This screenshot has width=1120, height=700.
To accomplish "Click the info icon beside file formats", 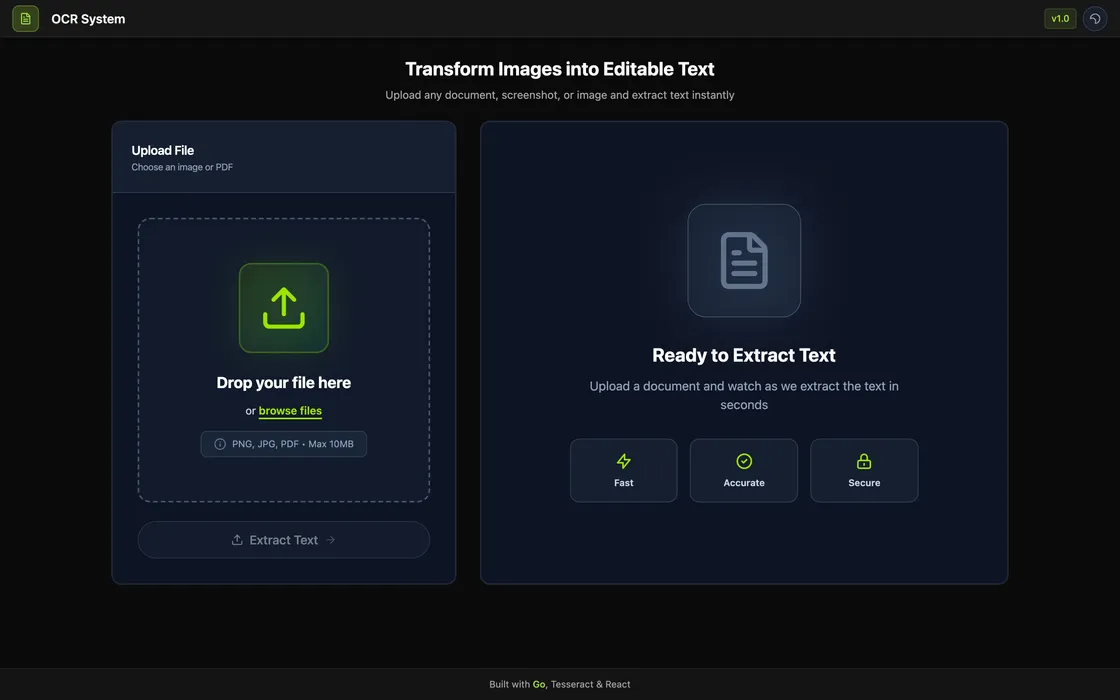I will 220,444.
